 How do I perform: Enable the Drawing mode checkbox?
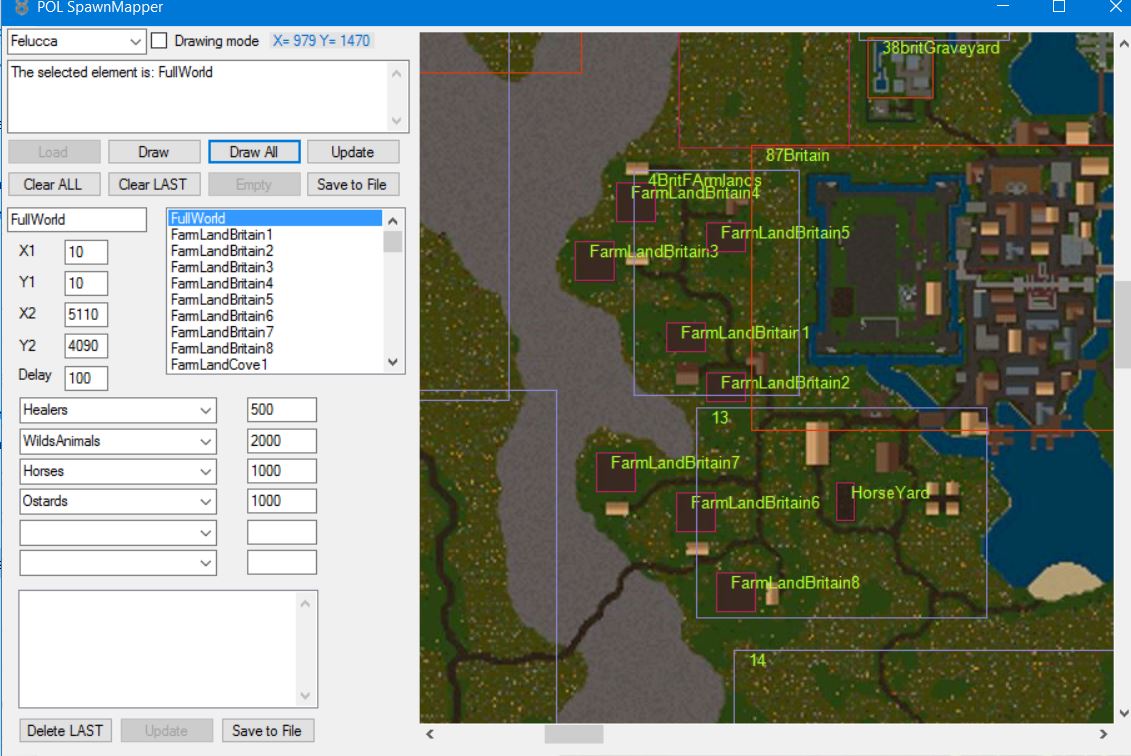[x=159, y=41]
